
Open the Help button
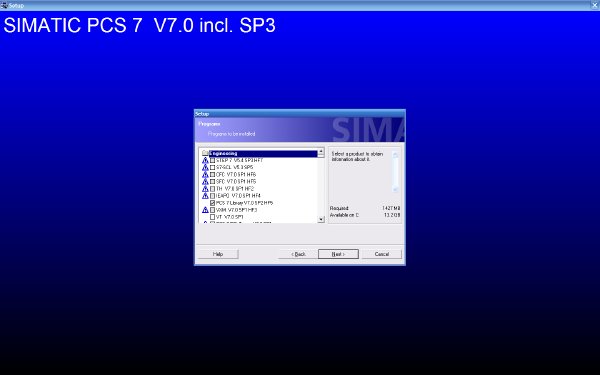[x=218, y=254]
